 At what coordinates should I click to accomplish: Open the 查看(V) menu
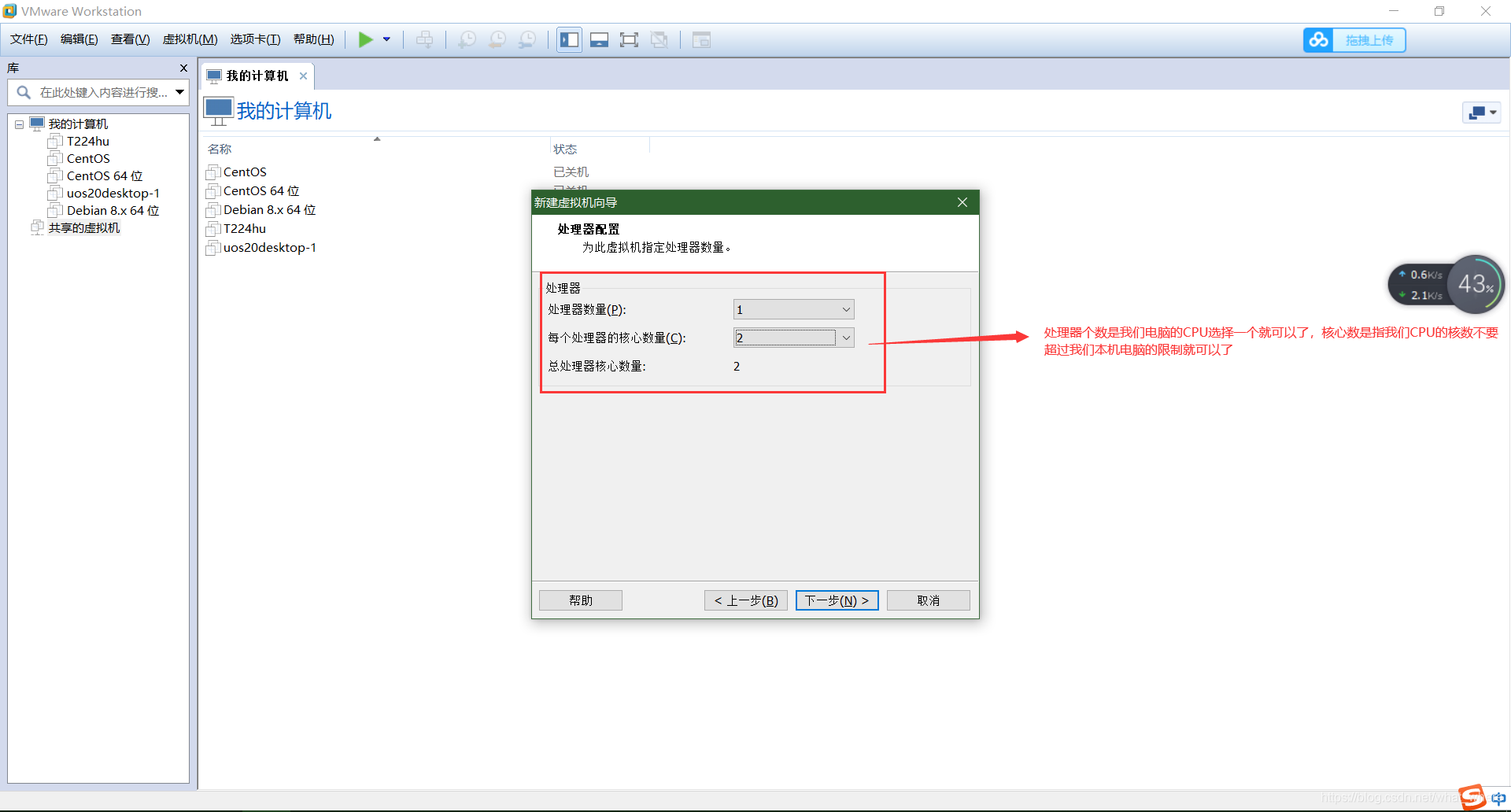tap(131, 39)
